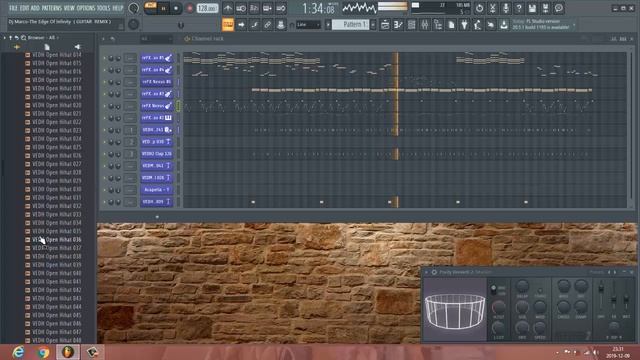640x360 pixels.
Task: Toggle the recording countdown icon
Action: tap(254, 8)
